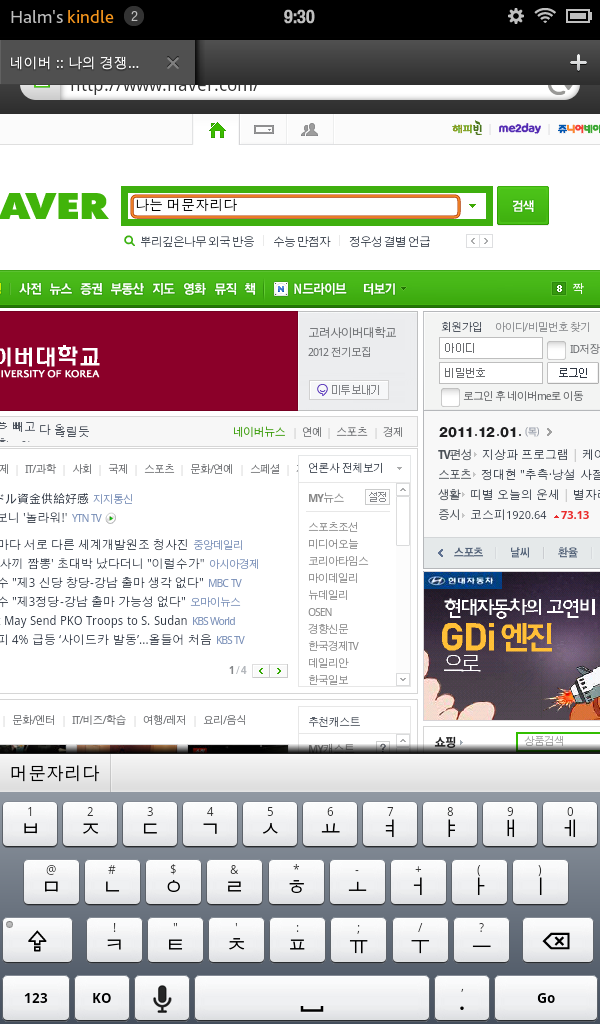Expand 더보기 menu dropdown
This screenshot has height=1024, width=600.
pos(385,289)
